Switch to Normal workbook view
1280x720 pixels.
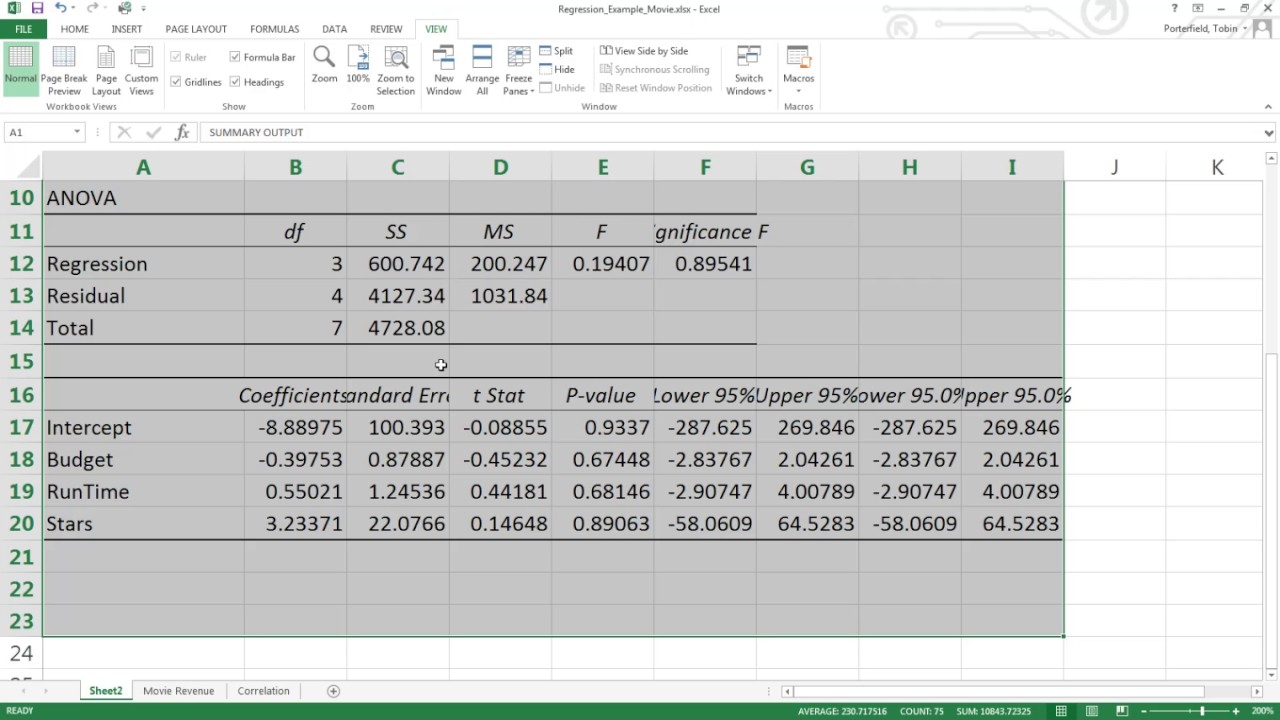click(x=20, y=70)
